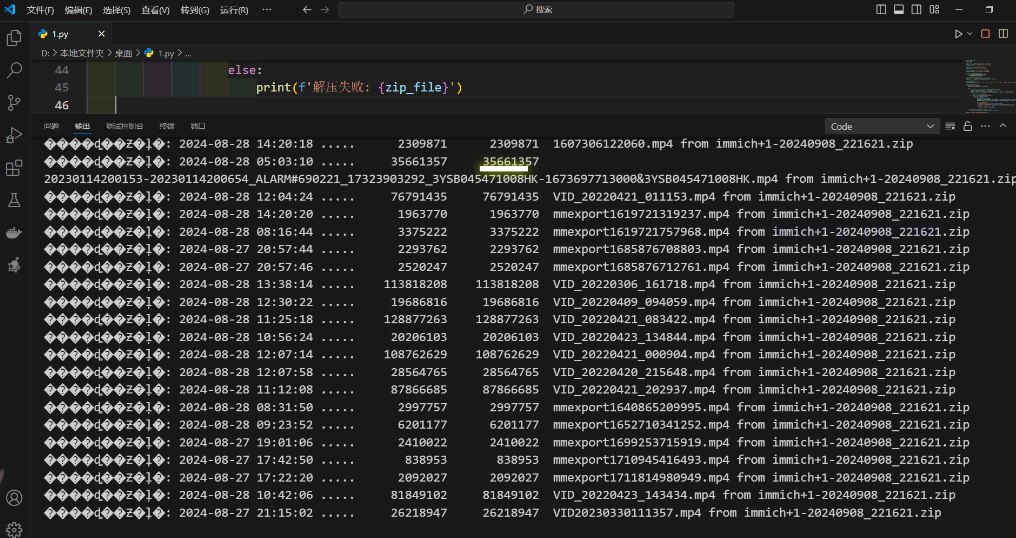
Task: Open the Accounts icon in activity bar
Action: pos(14,497)
